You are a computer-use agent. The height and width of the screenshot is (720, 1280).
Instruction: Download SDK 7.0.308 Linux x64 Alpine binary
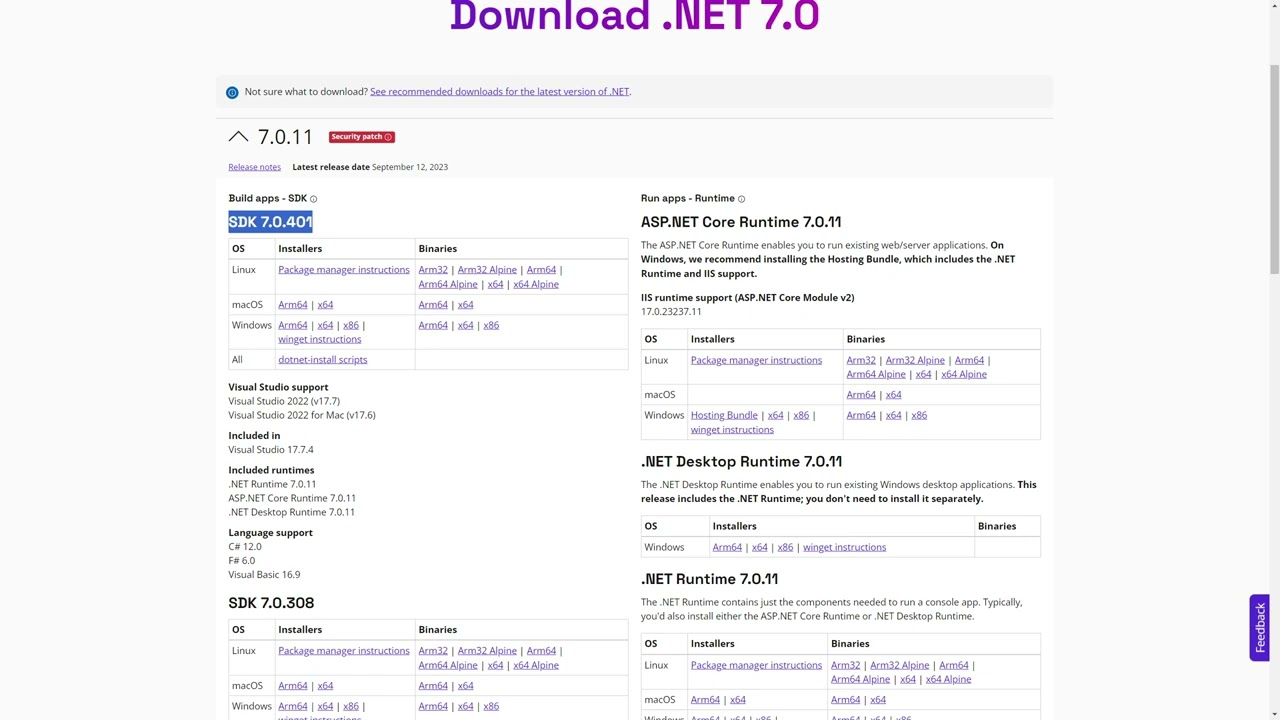(x=536, y=665)
